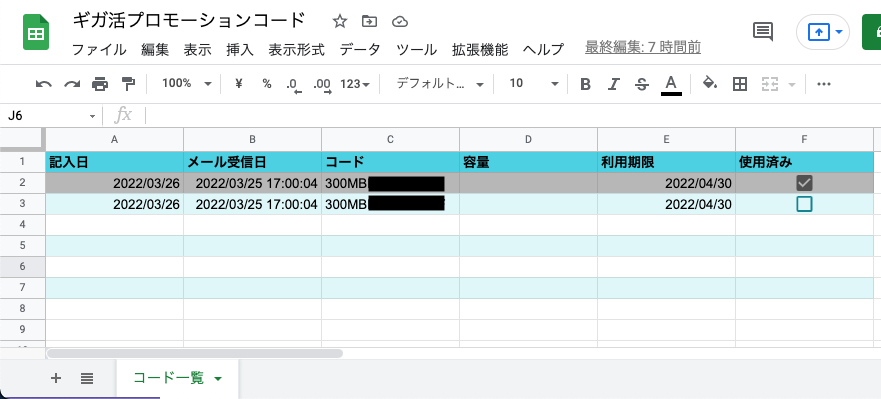
Task: Open more toolbar options
Action: pos(824,84)
